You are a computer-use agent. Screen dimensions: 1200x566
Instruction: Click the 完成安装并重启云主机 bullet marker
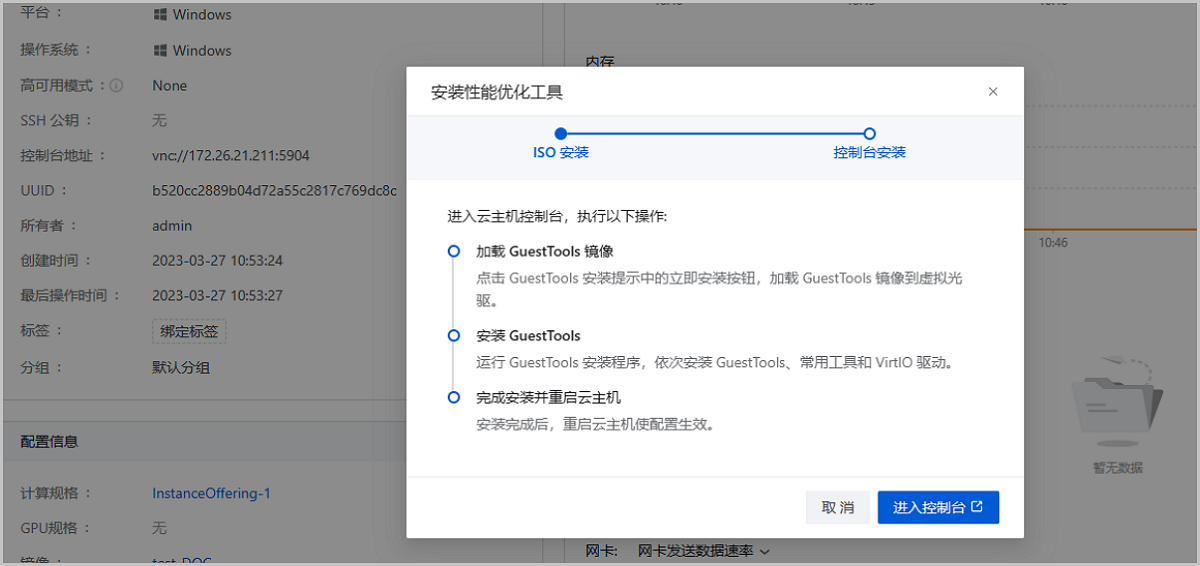454,397
